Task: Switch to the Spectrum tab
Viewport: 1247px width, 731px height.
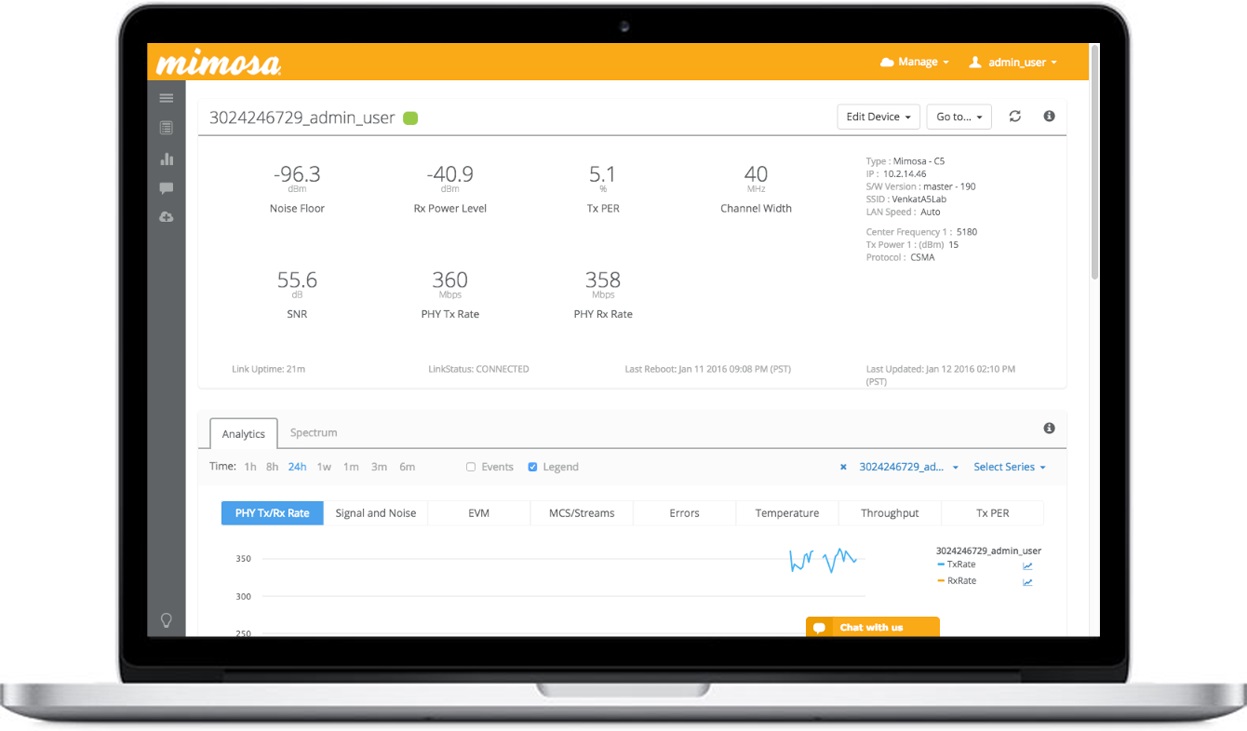Action: [313, 433]
